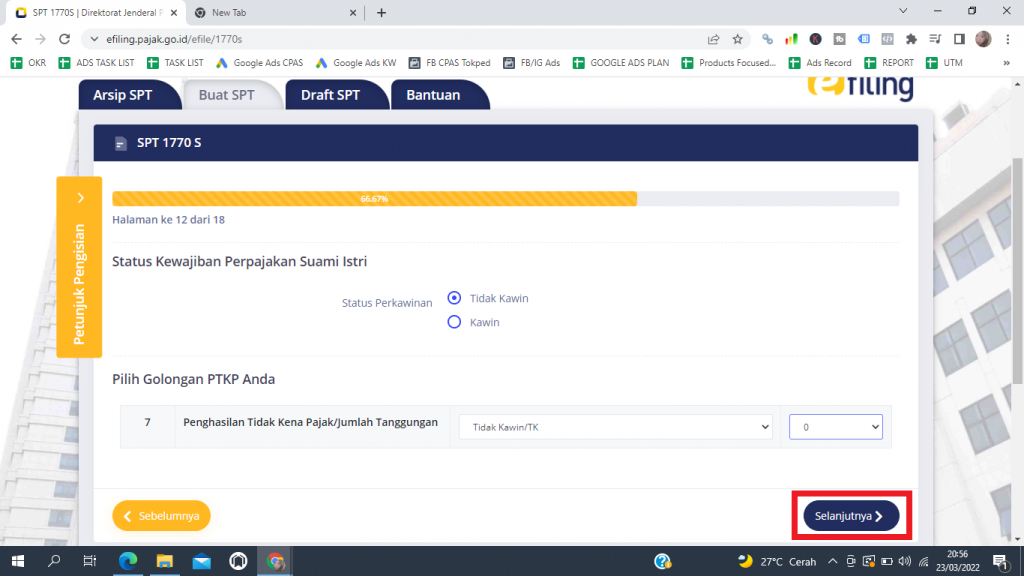The image size is (1024, 576).
Task: Click the orange 66.67% progress bar
Action: [x=374, y=199]
